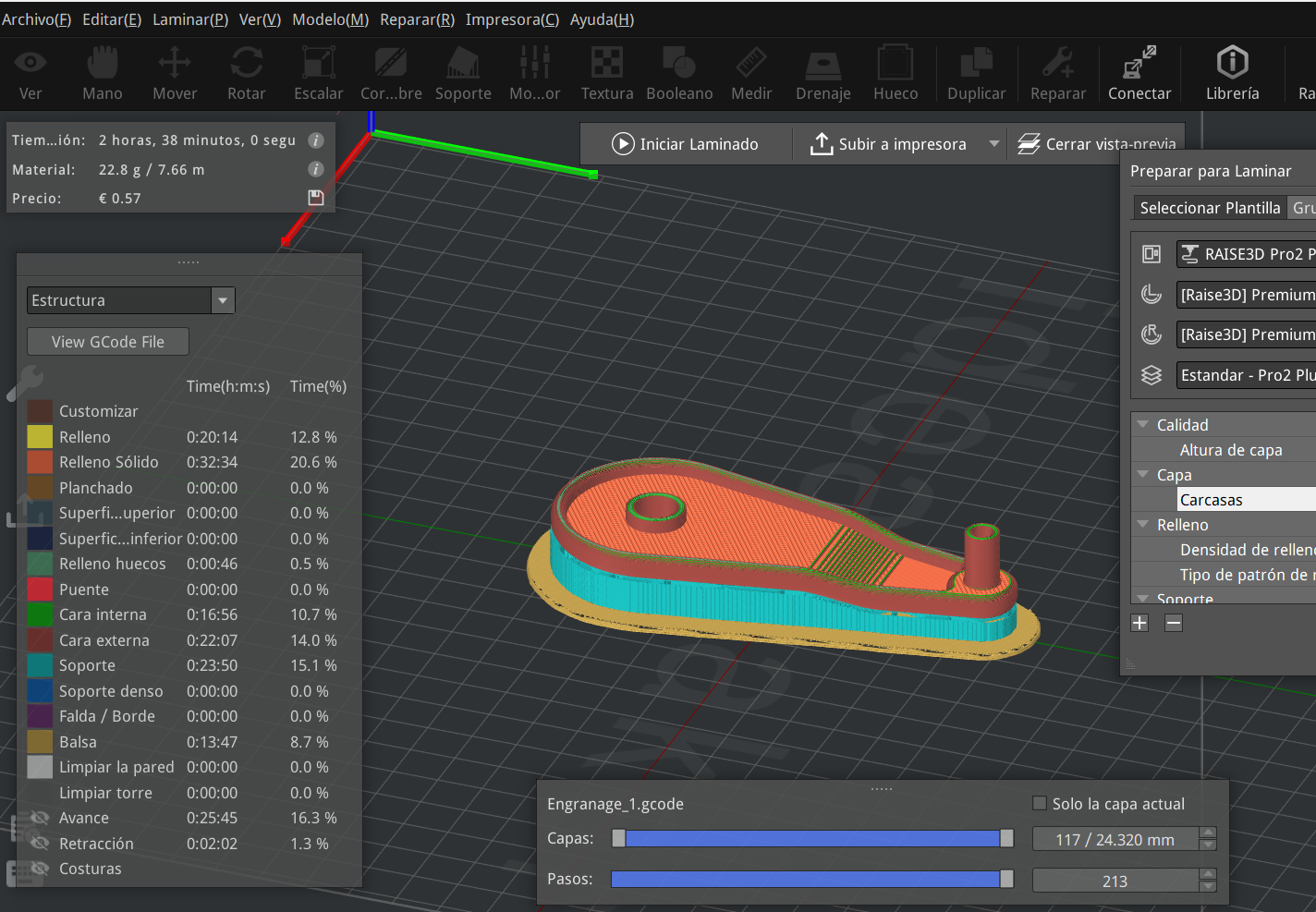Choose the Medir measuring tool
The height and width of the screenshot is (912, 1316).
click(751, 74)
